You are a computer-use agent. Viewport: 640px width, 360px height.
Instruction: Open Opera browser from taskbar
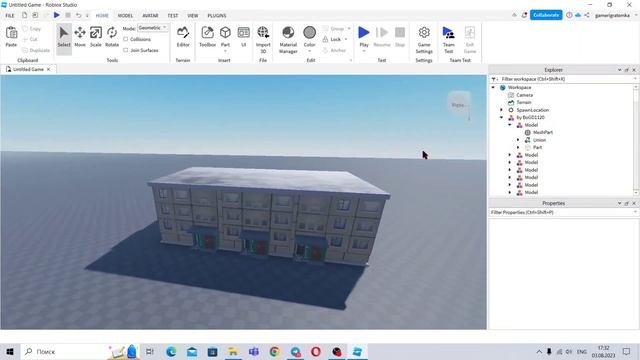tap(316, 351)
